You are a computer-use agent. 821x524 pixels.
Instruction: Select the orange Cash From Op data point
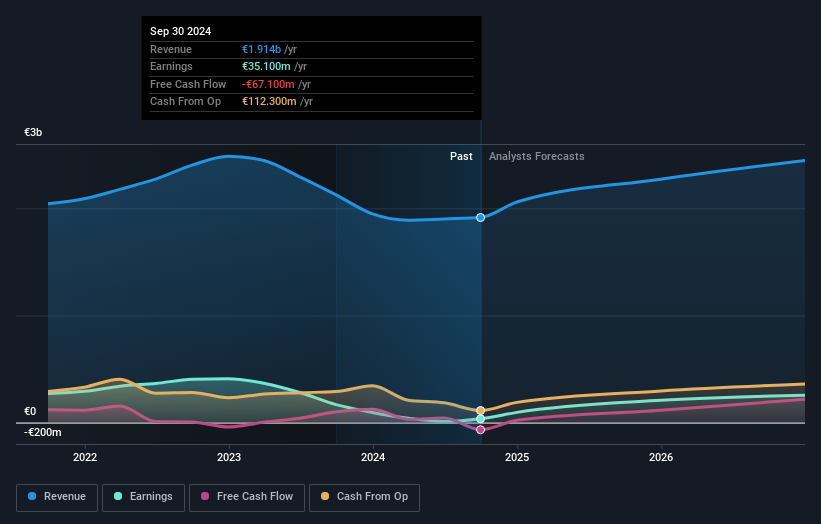tap(480, 410)
